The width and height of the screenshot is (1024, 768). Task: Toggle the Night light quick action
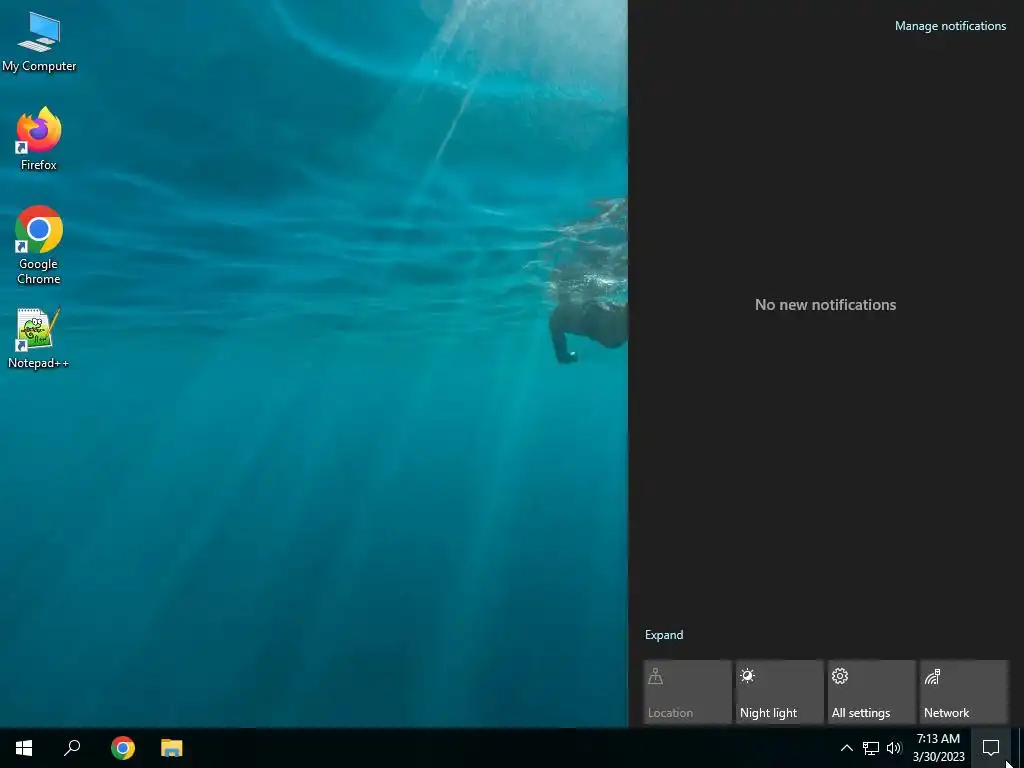[779, 692]
